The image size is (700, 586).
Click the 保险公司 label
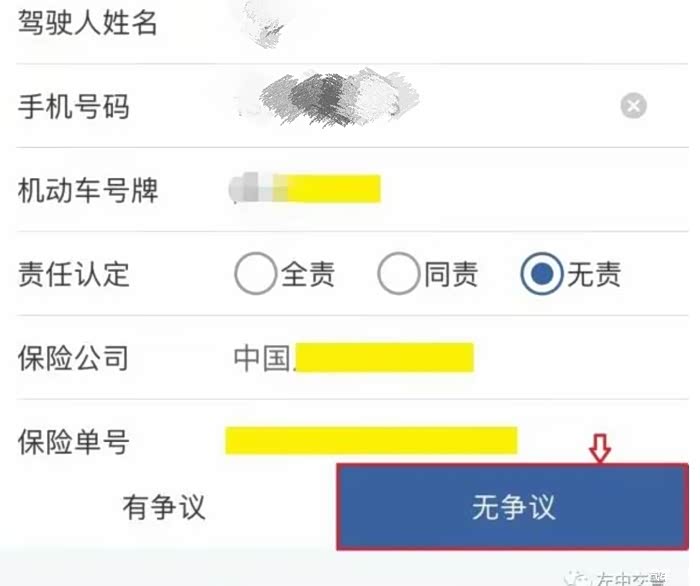coord(73,357)
